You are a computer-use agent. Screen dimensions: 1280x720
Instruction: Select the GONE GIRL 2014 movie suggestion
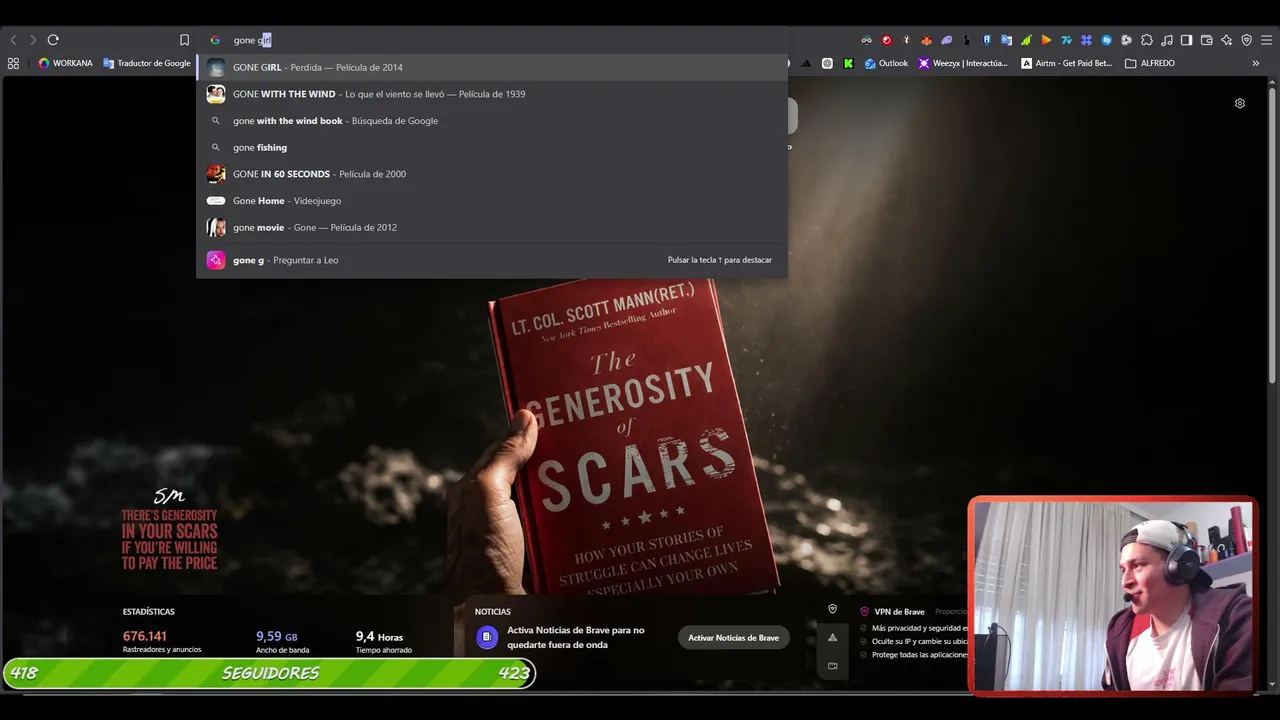click(x=492, y=67)
